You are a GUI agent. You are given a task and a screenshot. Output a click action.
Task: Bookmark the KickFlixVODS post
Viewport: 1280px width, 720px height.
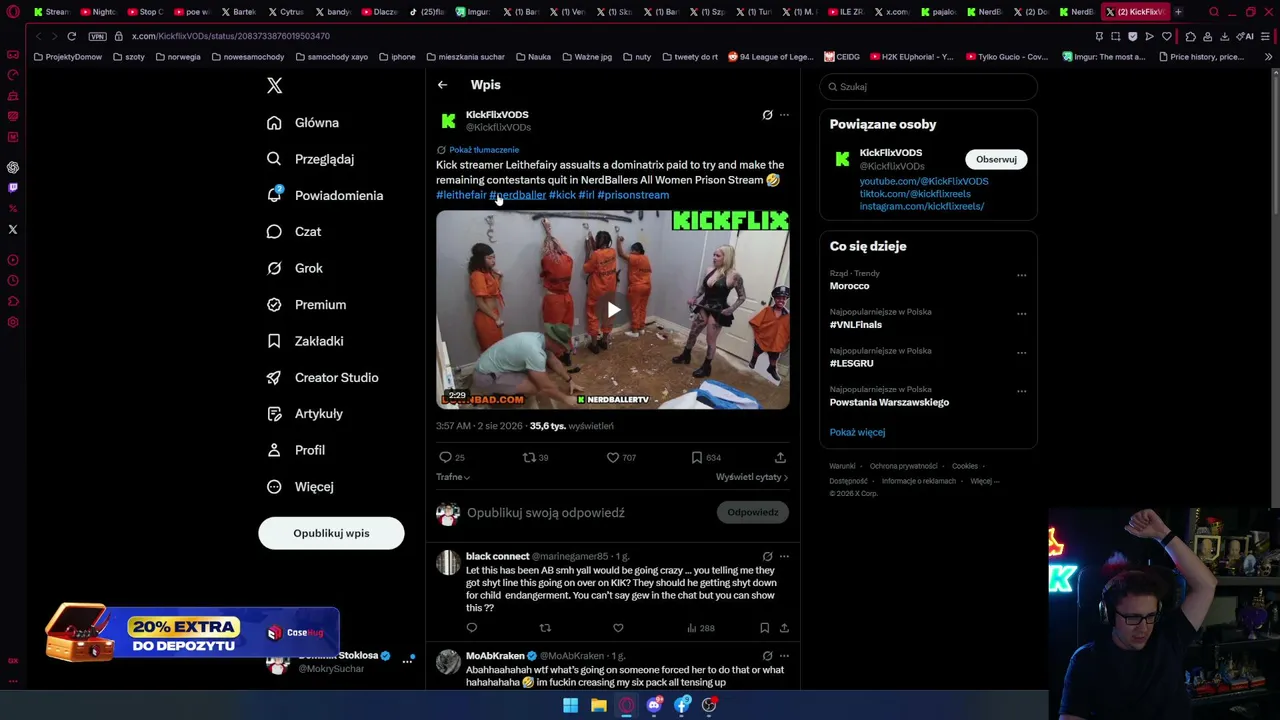click(x=697, y=457)
